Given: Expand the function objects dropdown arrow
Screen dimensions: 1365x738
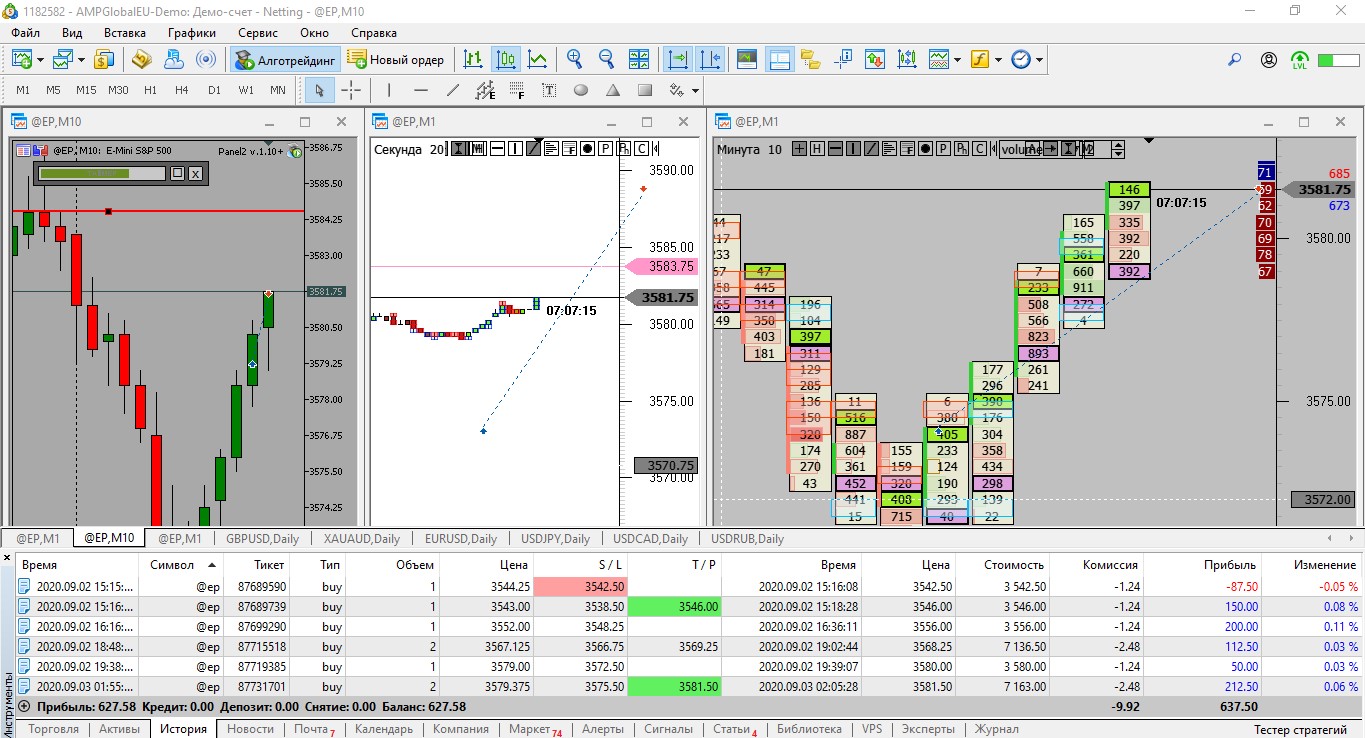Looking at the screenshot, I should click(x=998, y=60).
